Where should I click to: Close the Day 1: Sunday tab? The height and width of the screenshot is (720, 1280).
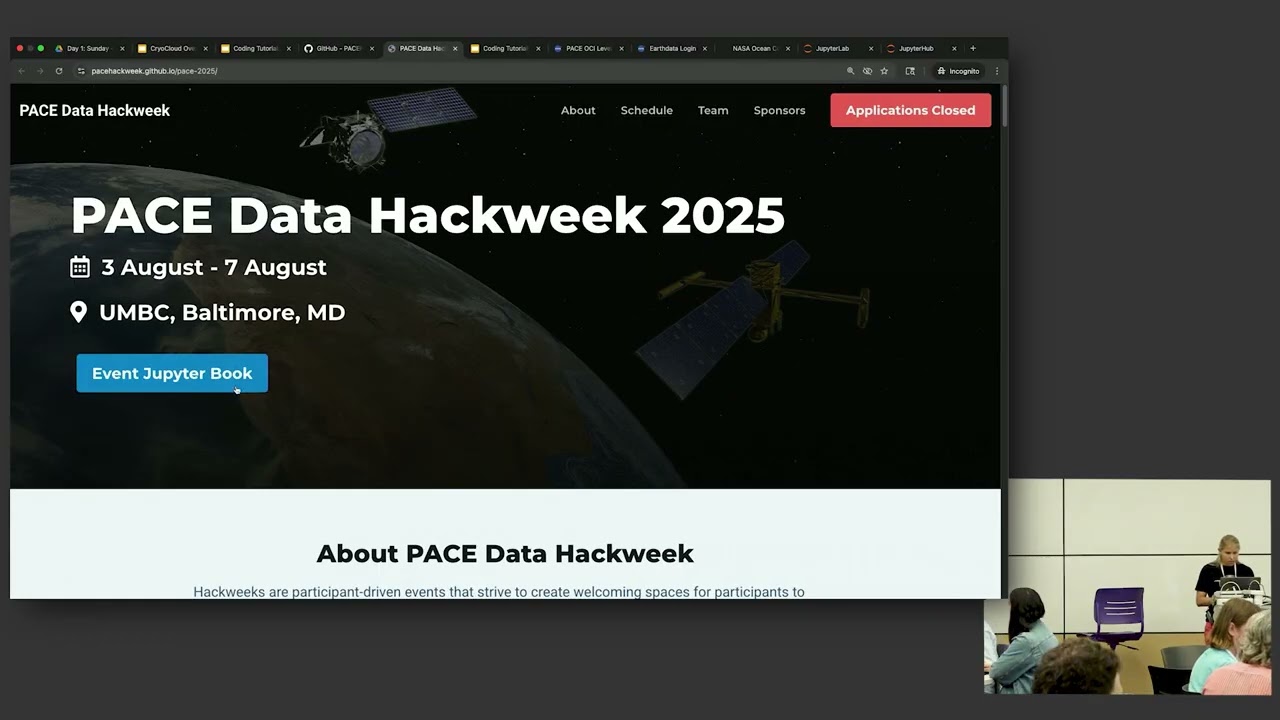tap(122, 48)
